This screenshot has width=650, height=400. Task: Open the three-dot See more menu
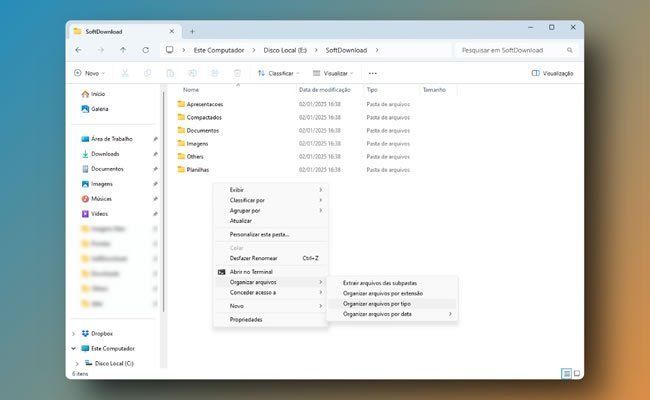[373, 73]
